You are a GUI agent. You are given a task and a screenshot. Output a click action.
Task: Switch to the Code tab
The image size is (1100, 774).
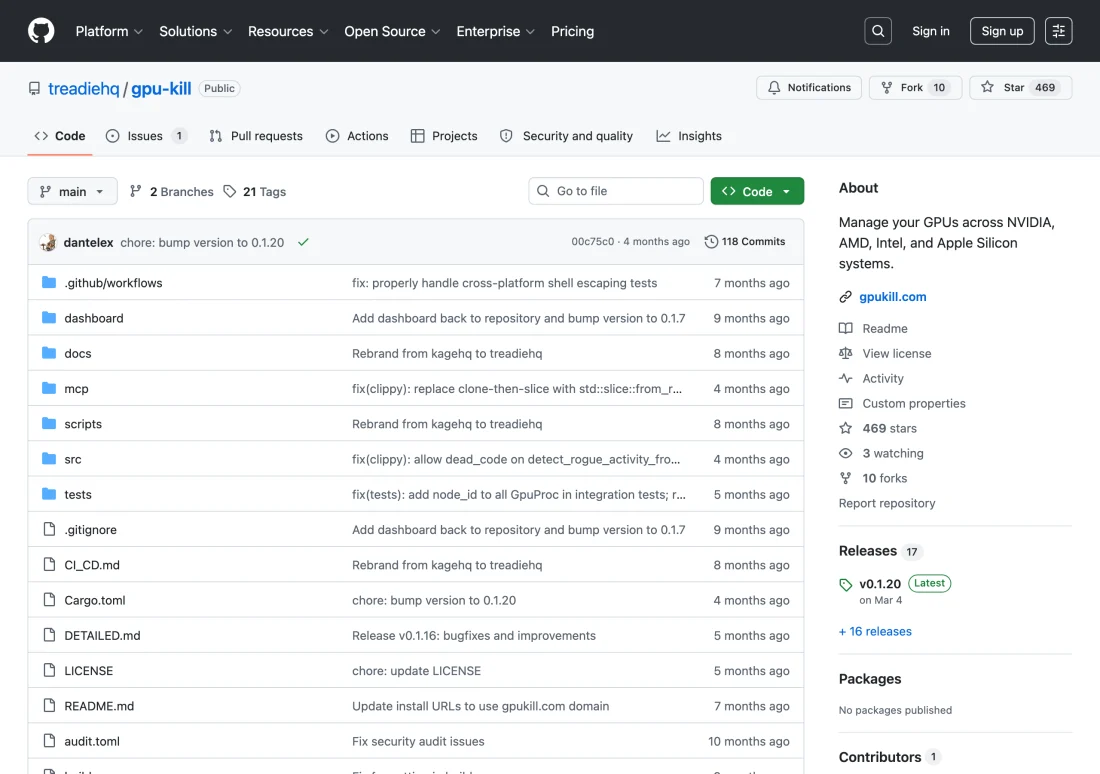(x=60, y=136)
